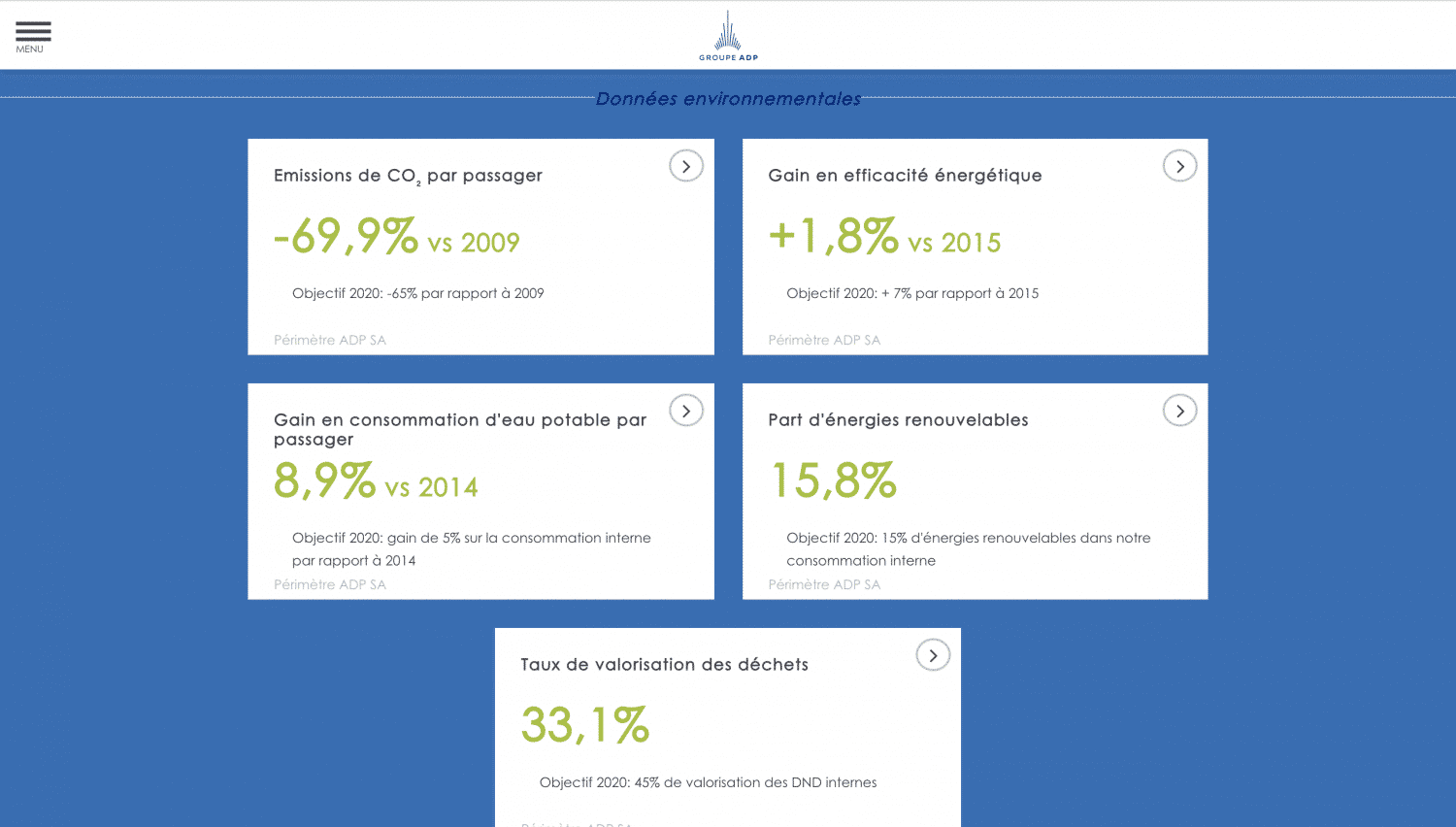Select 'Gain en efficacité énergétique' title
Screen dimensions: 1456x827
pyautogui.click(x=905, y=176)
